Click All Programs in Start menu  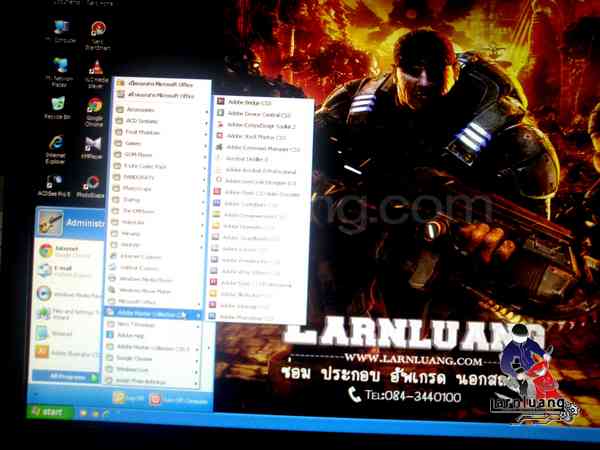click(65, 377)
